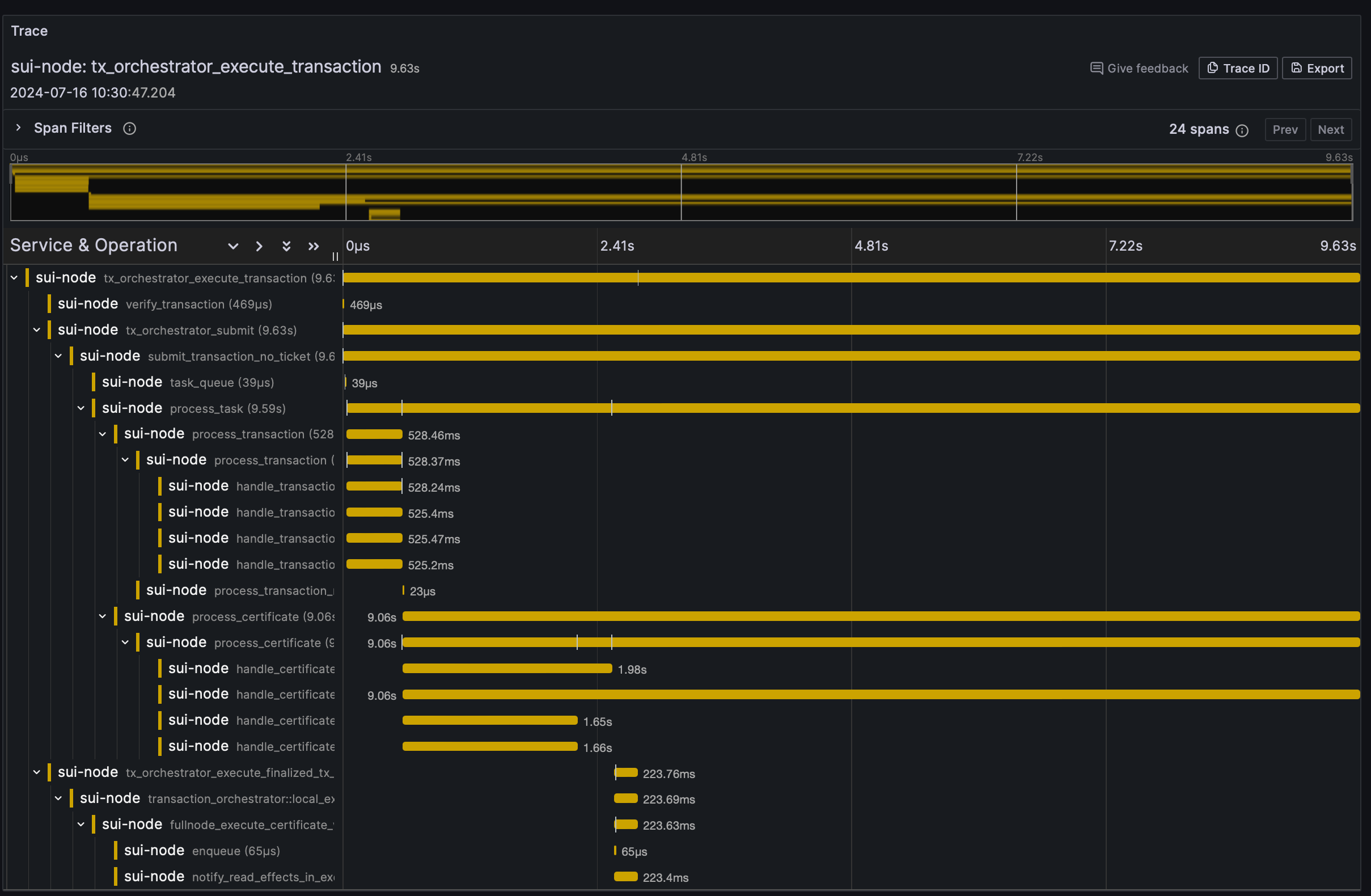Collapse the tx_orchestrator_execute_transaction root span

click(x=14, y=278)
